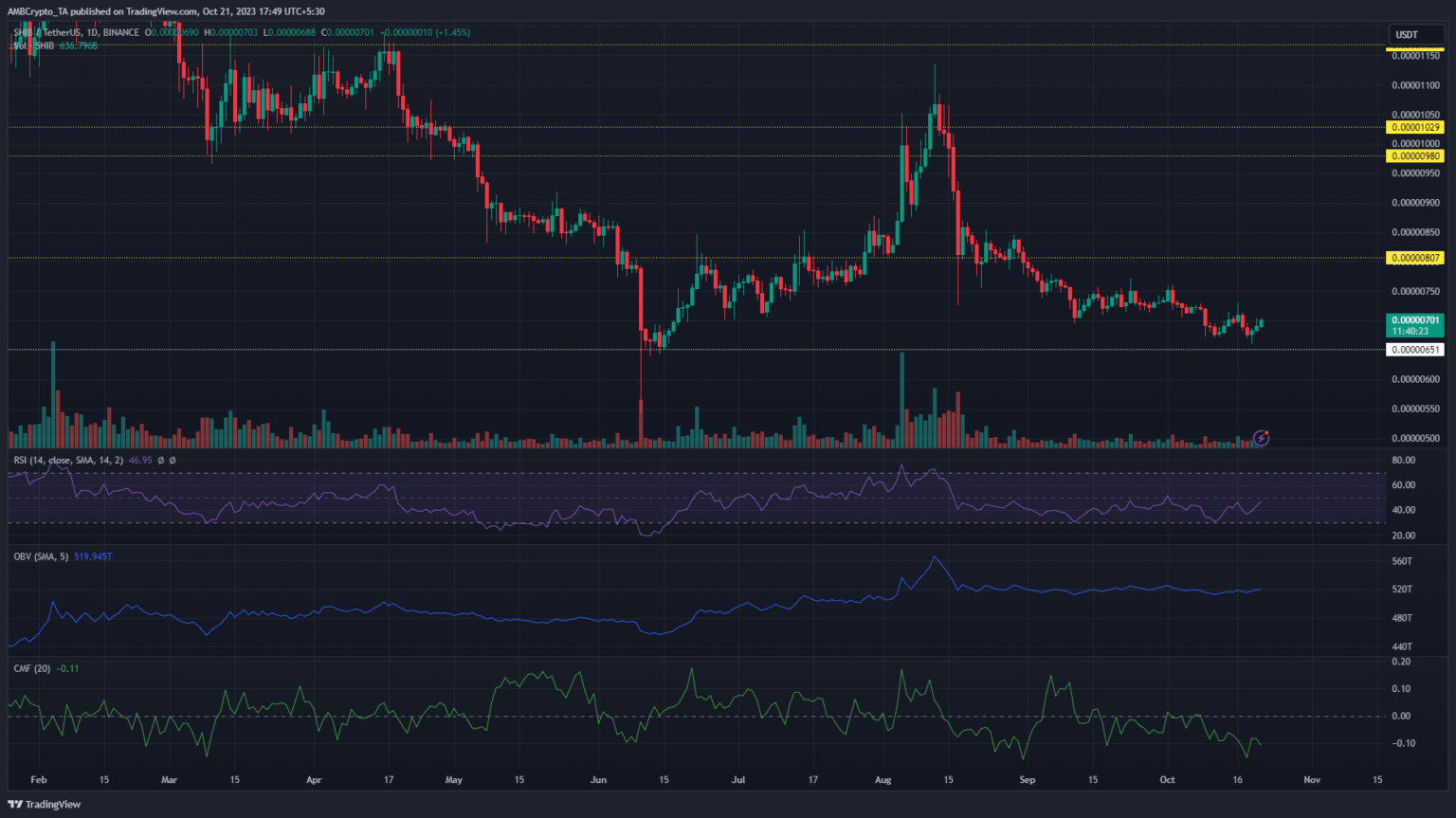Click the Aug label on the time axis

tap(883, 780)
